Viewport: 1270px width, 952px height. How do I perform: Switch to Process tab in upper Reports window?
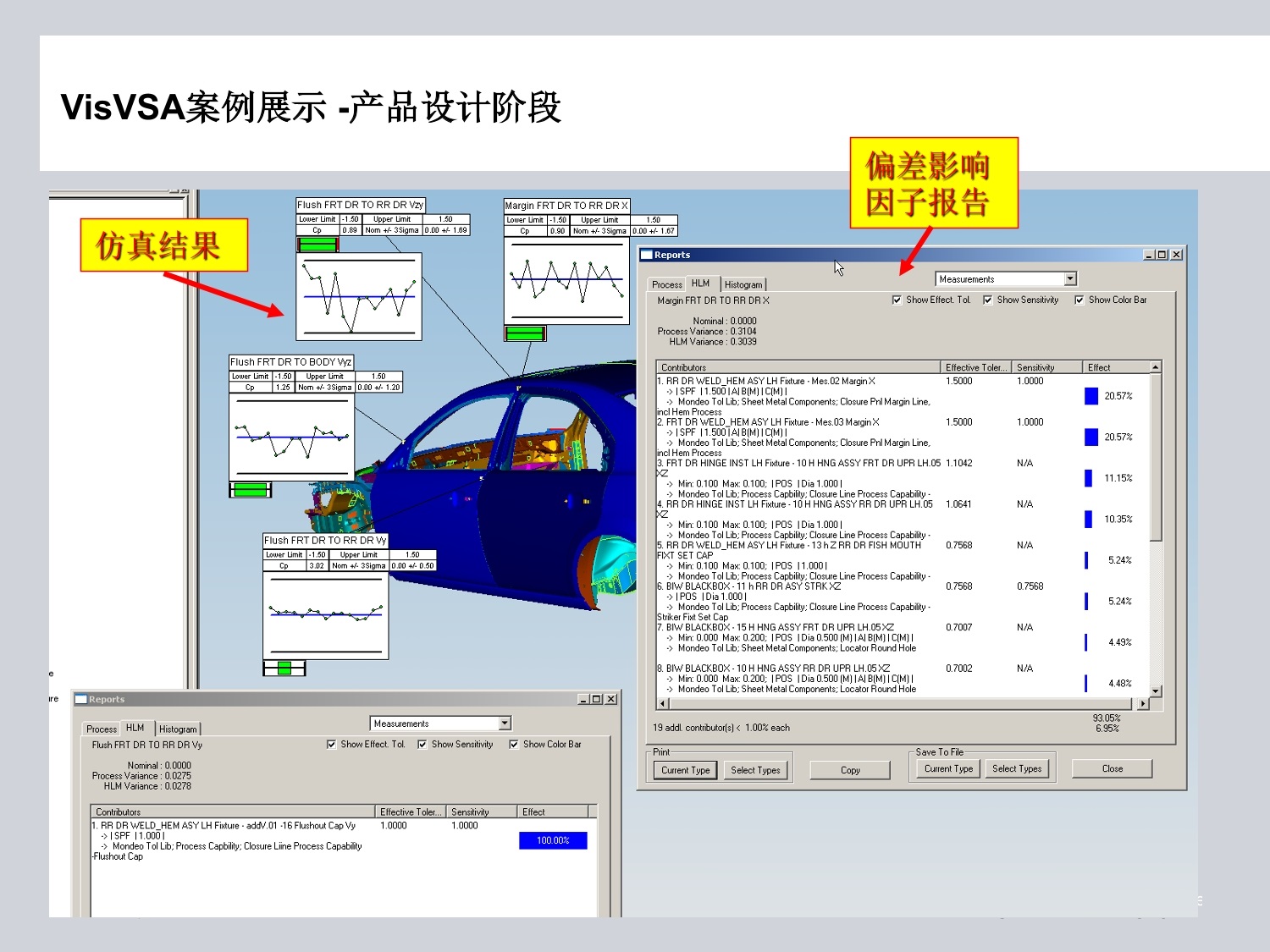coord(667,284)
